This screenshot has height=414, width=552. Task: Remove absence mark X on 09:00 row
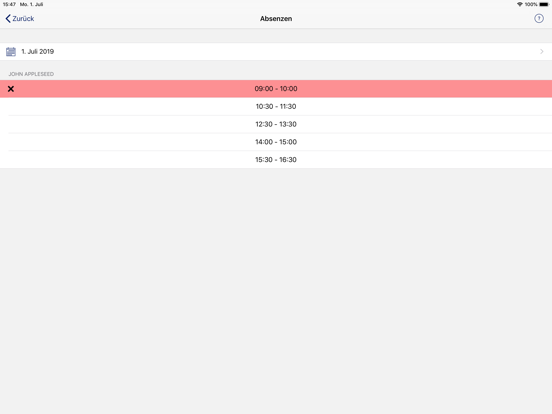pos(11,89)
